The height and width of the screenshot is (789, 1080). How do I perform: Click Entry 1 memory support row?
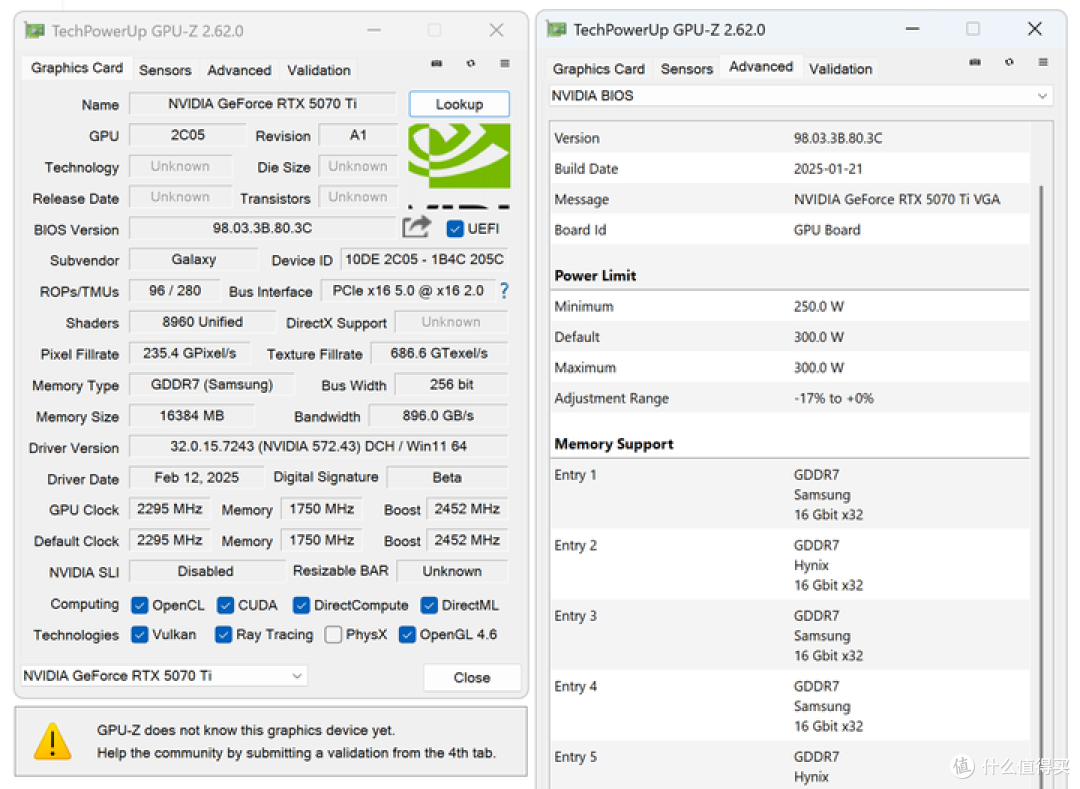click(790, 494)
